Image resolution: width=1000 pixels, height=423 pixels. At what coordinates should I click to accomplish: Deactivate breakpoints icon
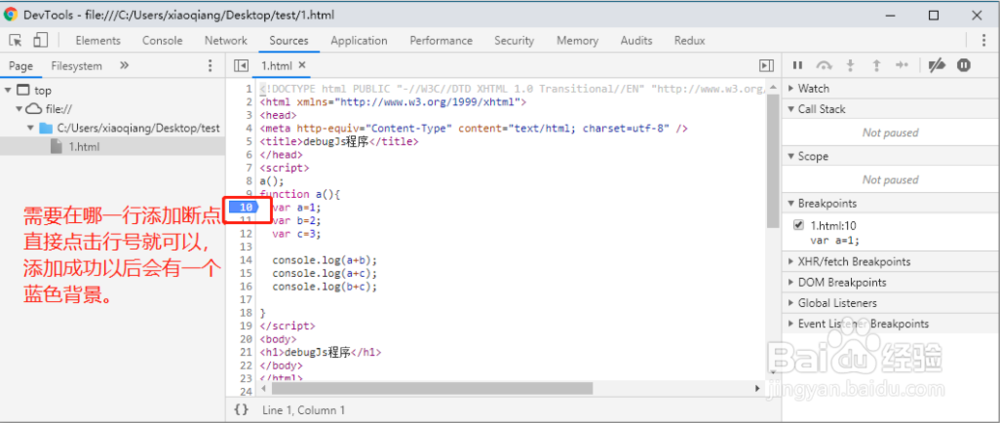(x=936, y=65)
